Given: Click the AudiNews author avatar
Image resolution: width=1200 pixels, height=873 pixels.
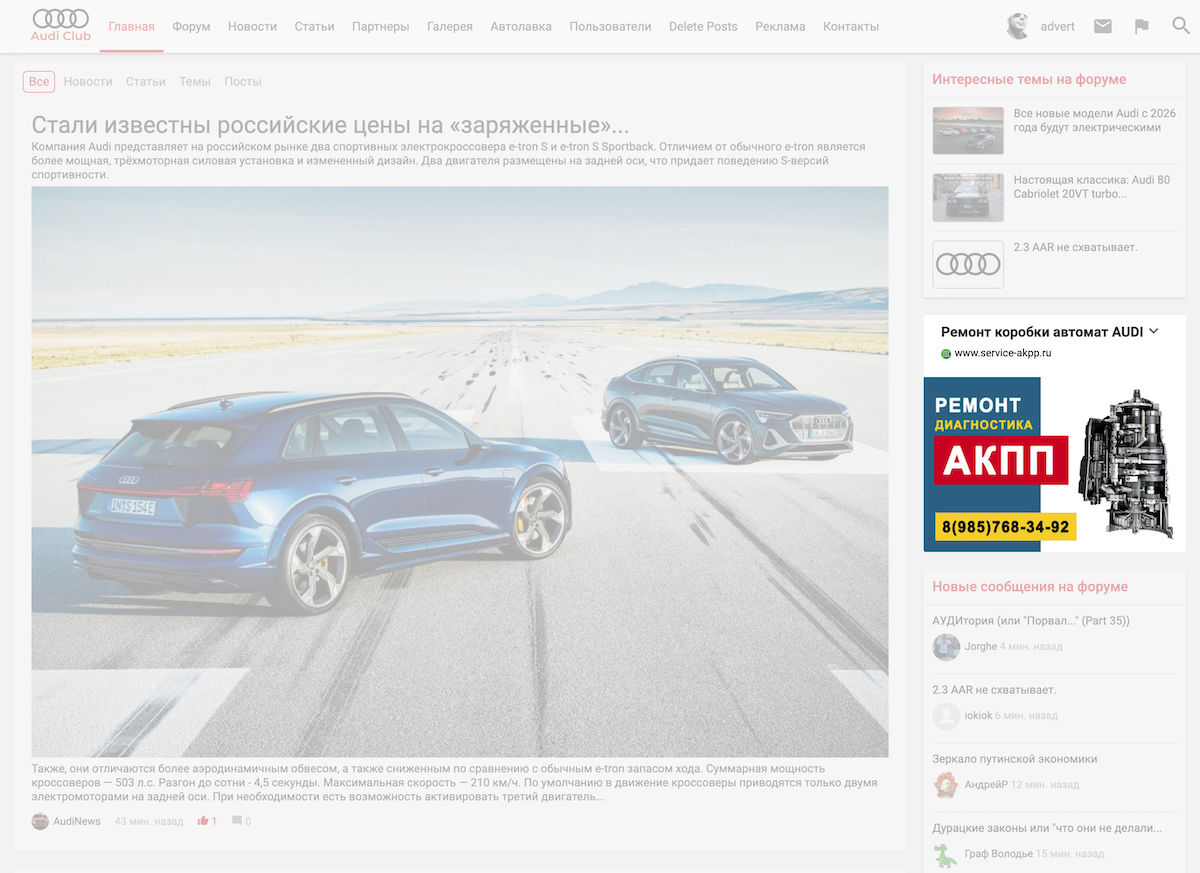Looking at the screenshot, I should click(x=40, y=821).
